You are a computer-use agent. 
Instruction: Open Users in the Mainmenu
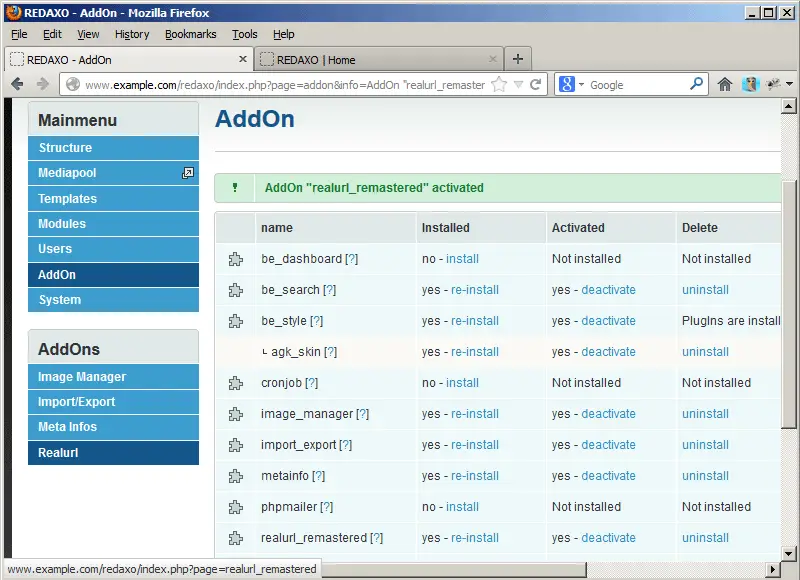click(113, 249)
